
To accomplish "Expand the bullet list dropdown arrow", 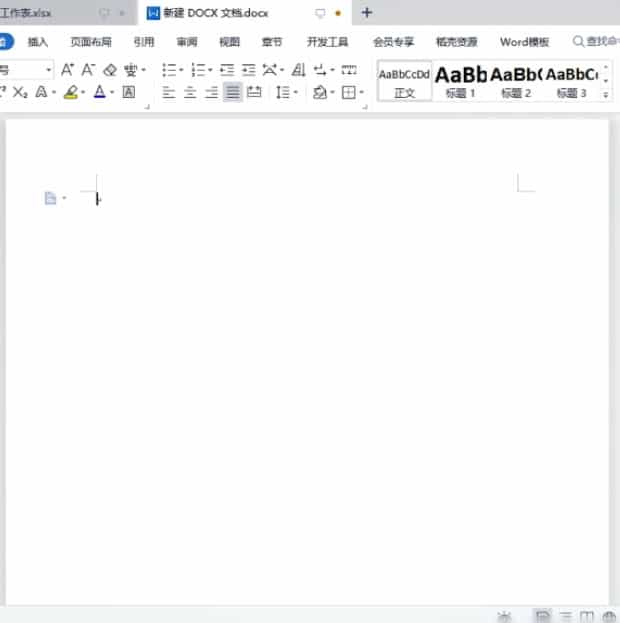I will click(181, 70).
